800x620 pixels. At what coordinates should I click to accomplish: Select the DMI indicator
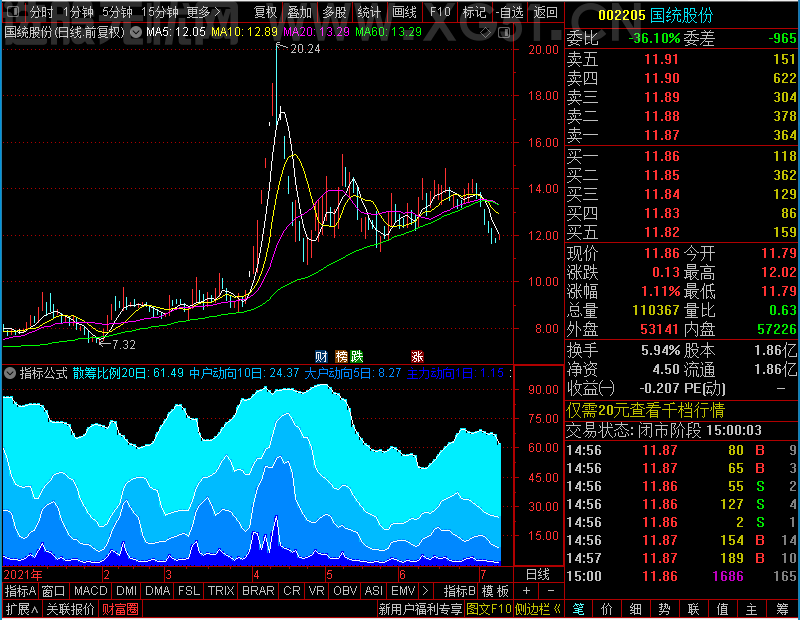126,591
